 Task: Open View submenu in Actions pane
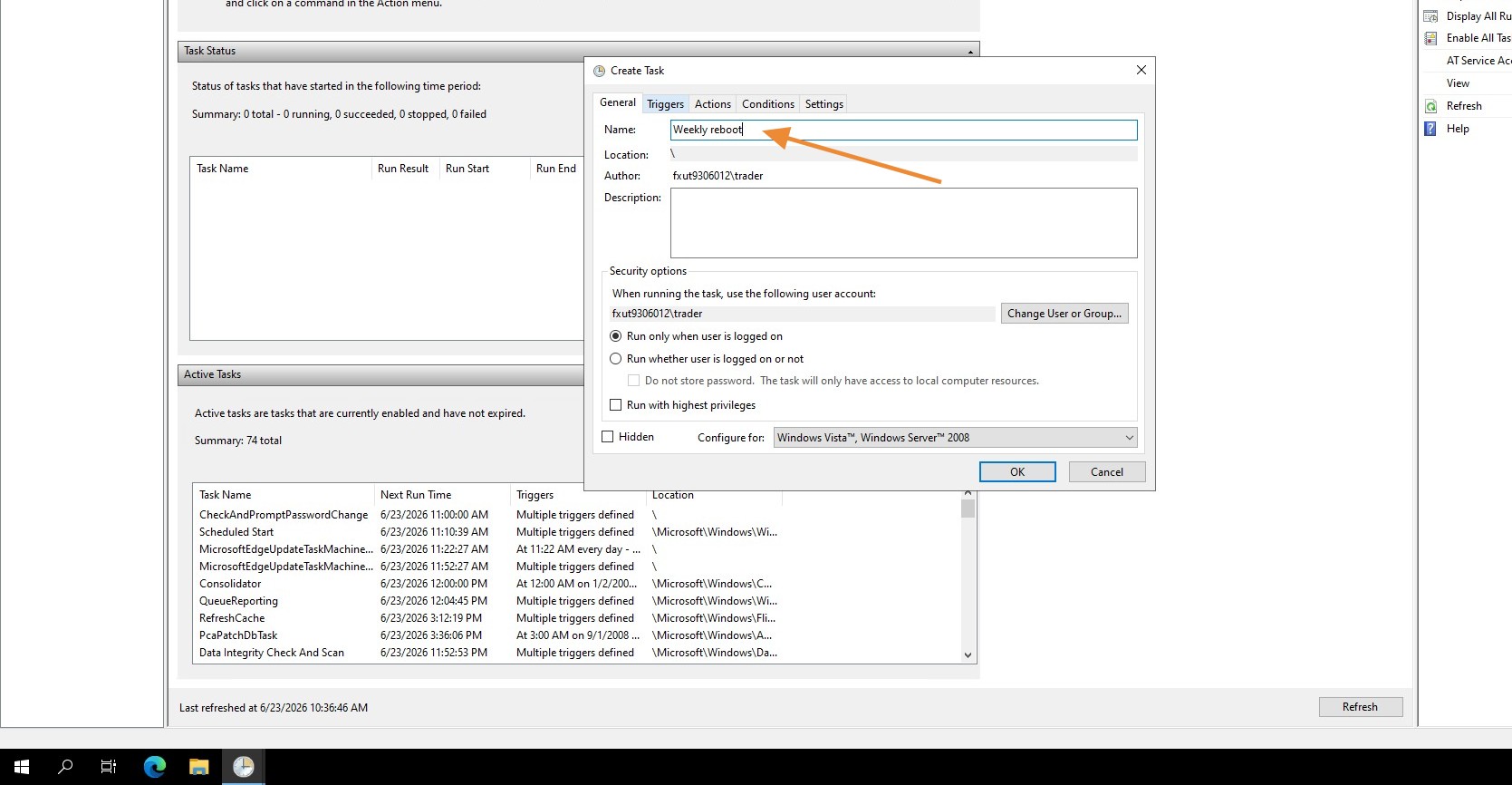pyautogui.click(x=1458, y=83)
